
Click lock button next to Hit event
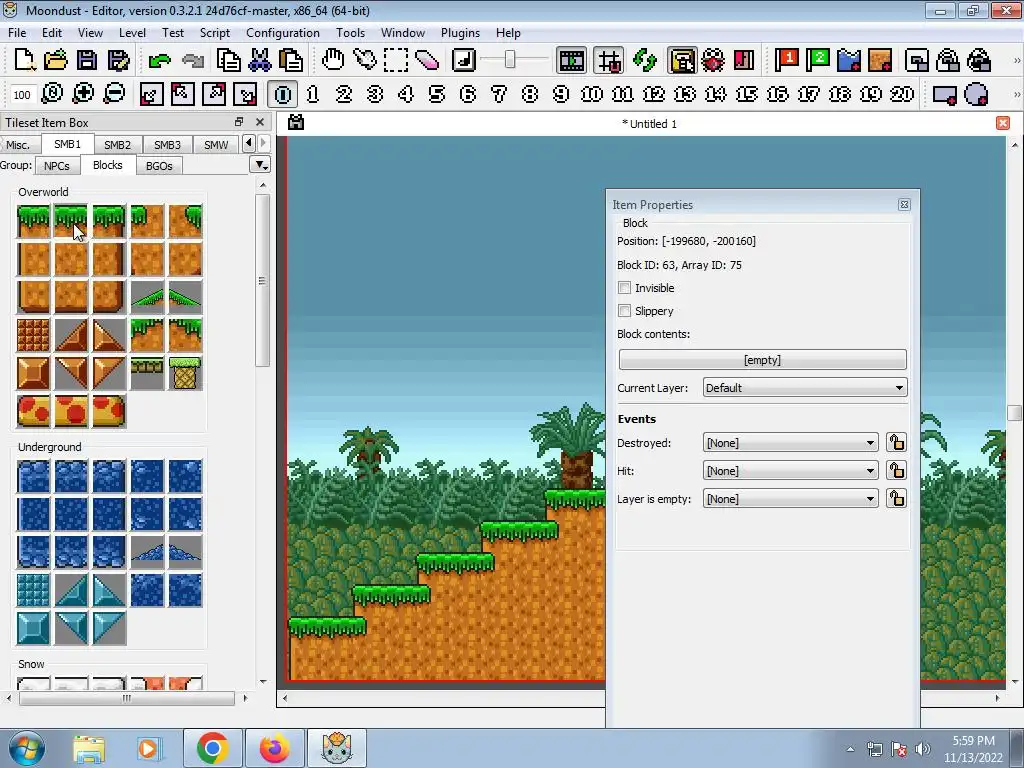pos(896,471)
